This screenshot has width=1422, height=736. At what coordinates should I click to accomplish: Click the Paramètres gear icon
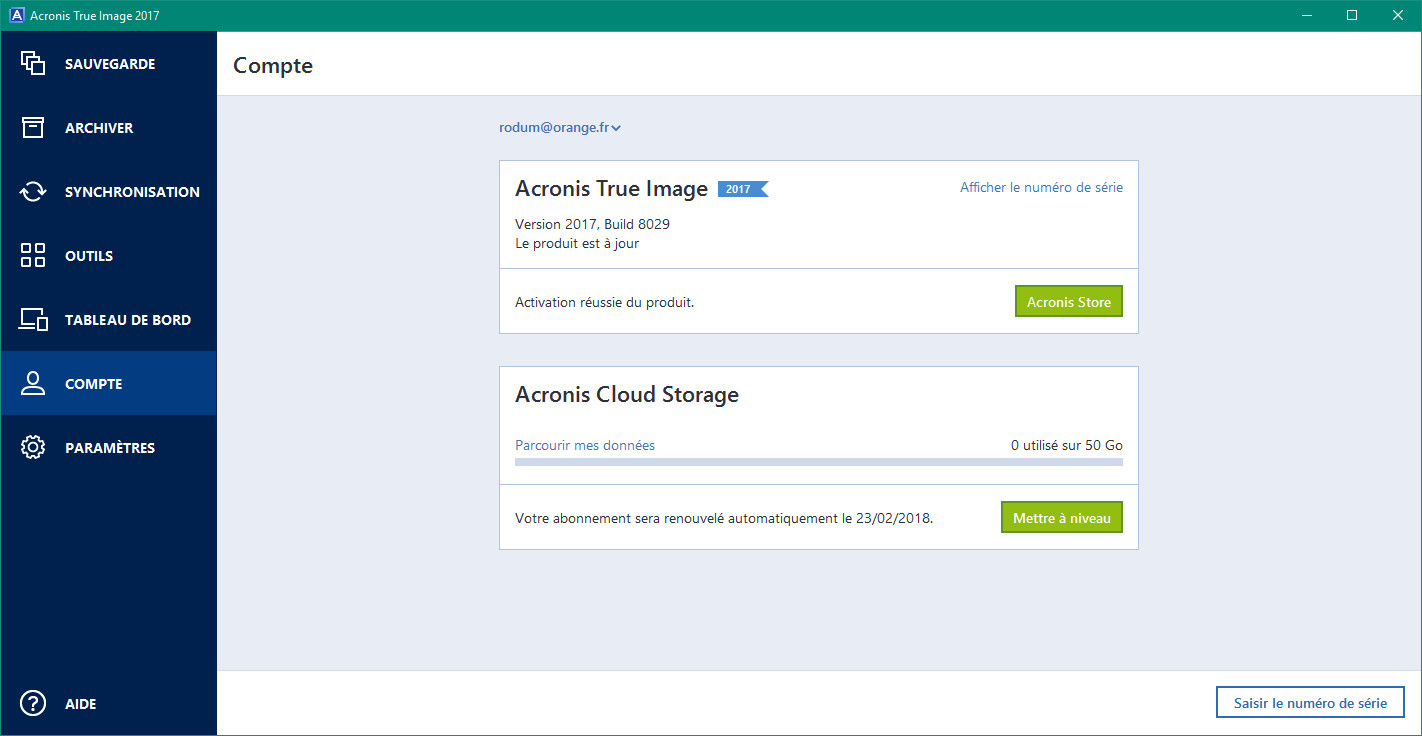pyautogui.click(x=33, y=447)
